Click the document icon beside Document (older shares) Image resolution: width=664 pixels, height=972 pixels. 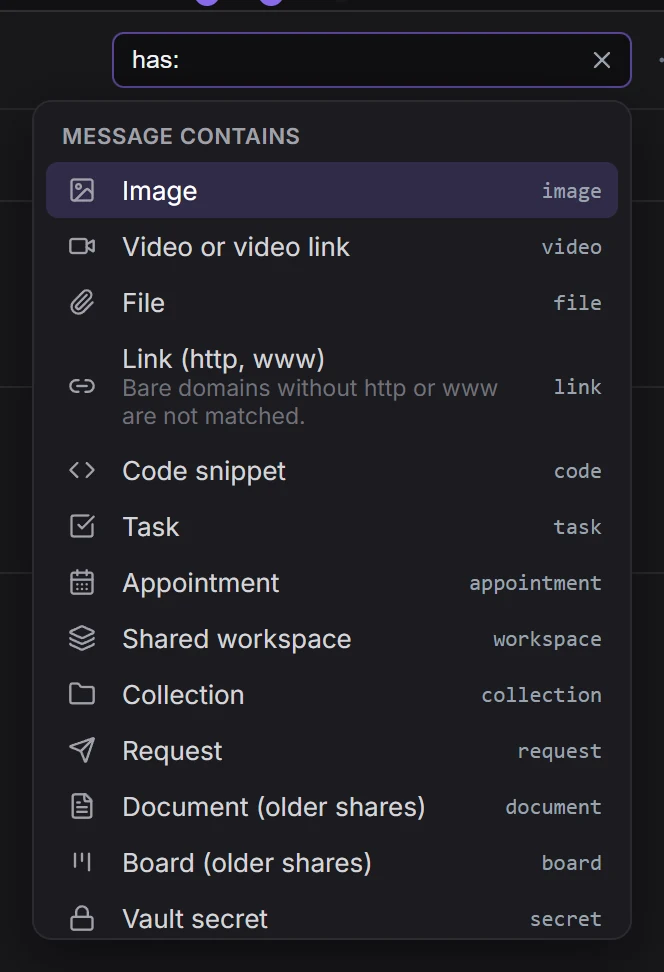[x=82, y=806]
